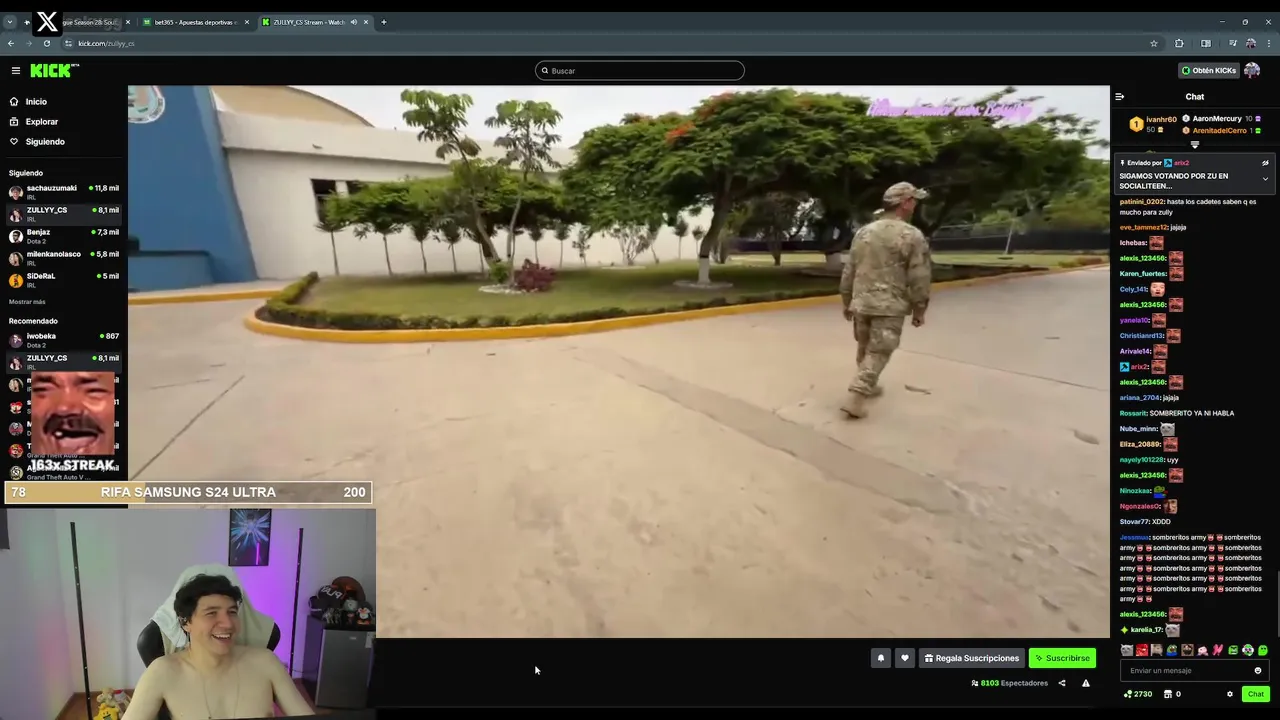The image size is (1280, 720).
Task: Open milenkanolasco channel in sidebar
Action: 64,257
